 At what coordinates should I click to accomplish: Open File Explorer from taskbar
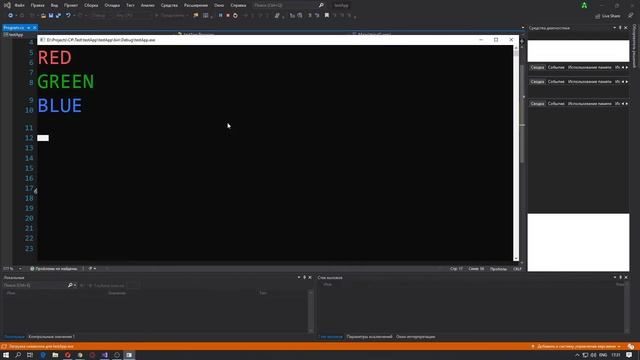[55, 355]
